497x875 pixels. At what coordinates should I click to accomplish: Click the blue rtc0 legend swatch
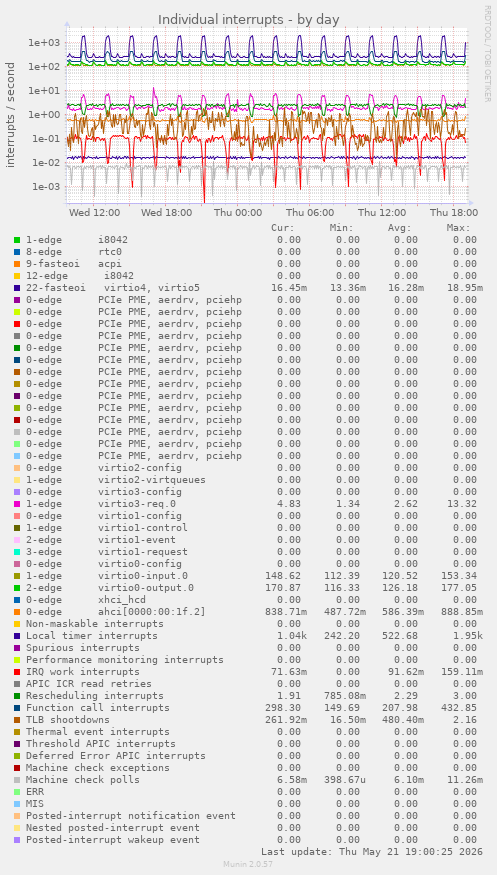(x=17, y=252)
